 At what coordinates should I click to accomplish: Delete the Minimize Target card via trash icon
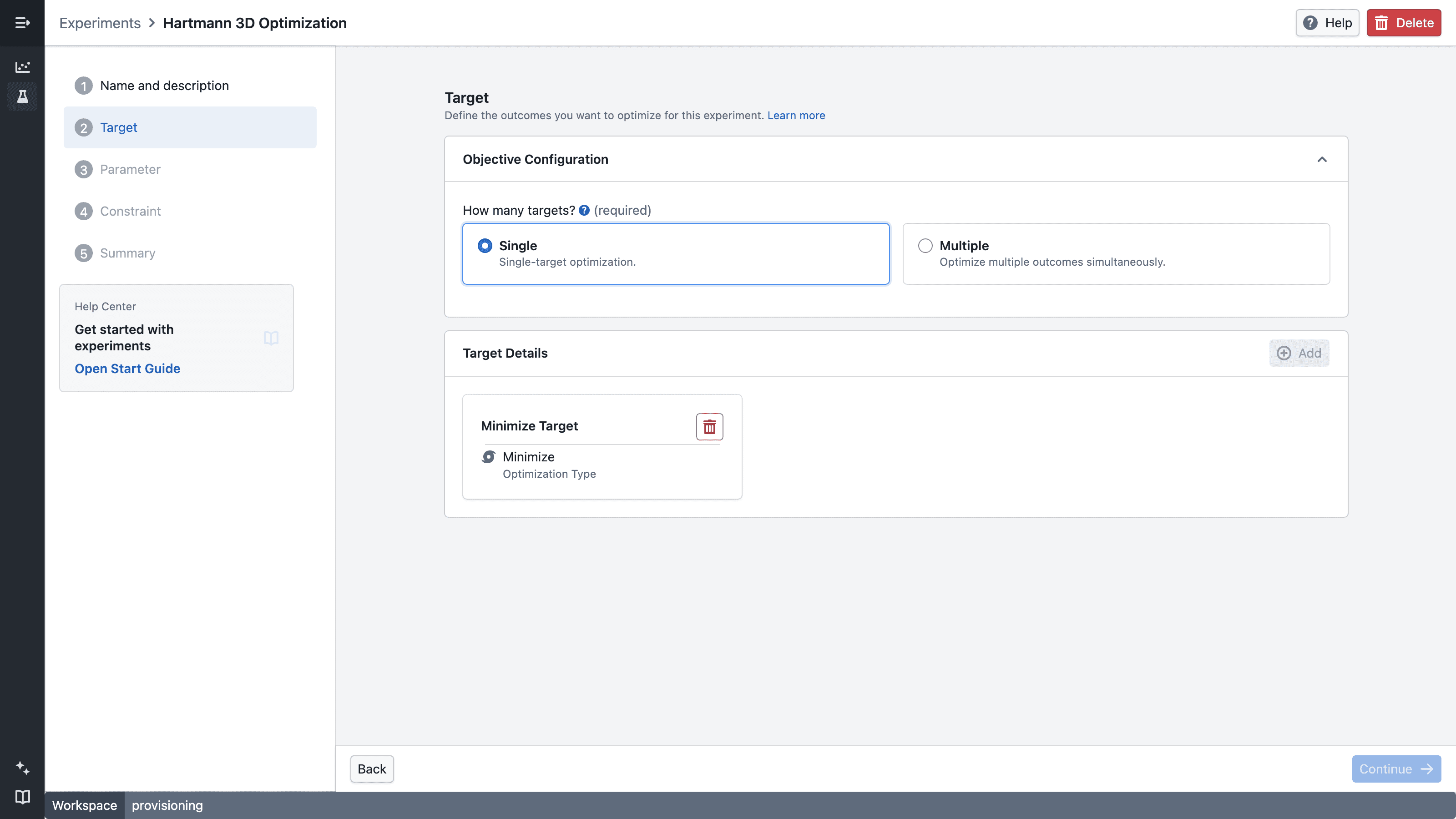coord(709,427)
